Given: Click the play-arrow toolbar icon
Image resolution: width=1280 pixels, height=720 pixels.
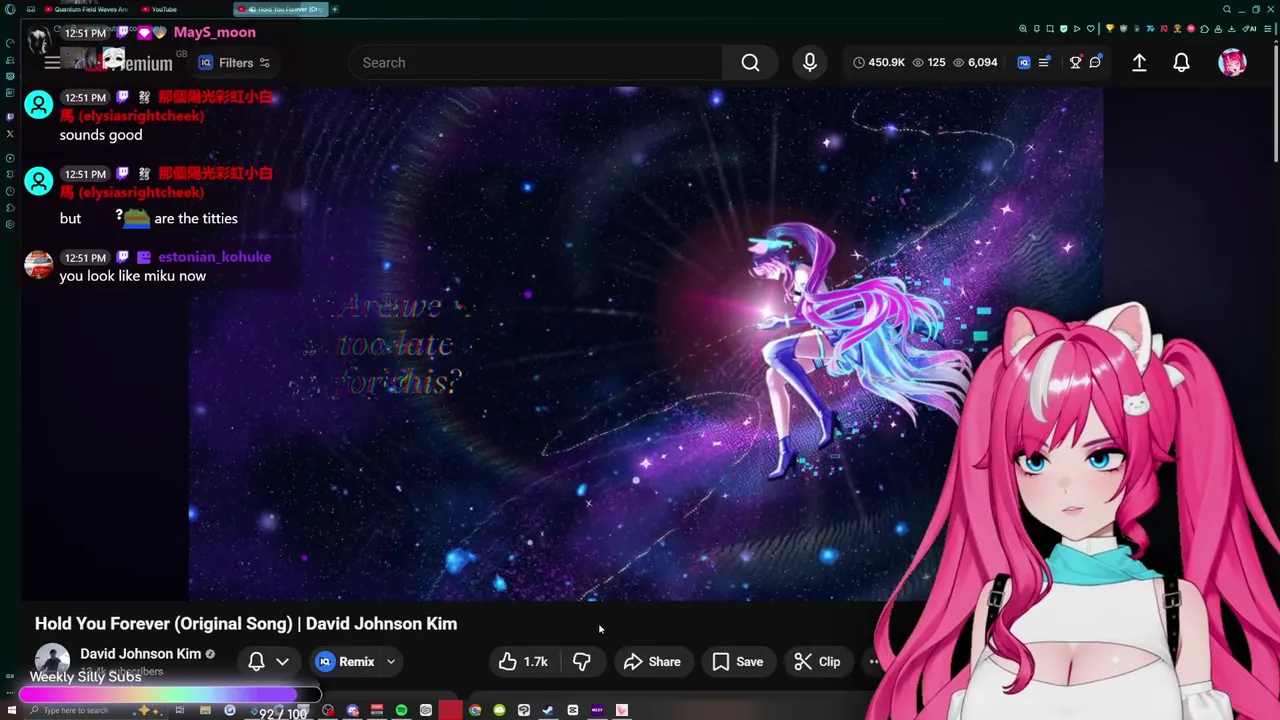Looking at the screenshot, I should coord(1077,28).
